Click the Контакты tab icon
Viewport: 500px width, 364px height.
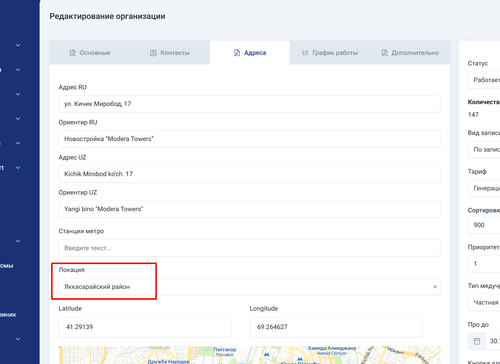tap(153, 53)
